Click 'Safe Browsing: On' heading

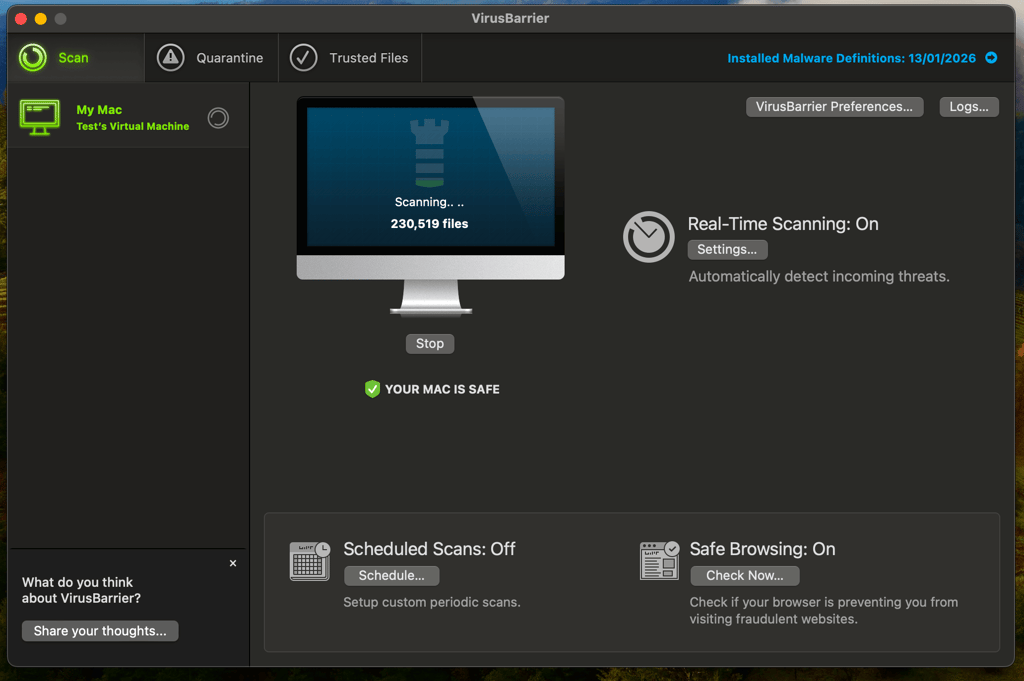762,549
